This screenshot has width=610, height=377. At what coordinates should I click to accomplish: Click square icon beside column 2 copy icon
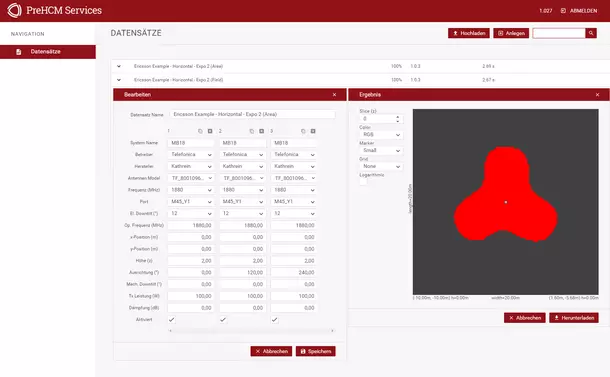pyautogui.click(x=261, y=132)
